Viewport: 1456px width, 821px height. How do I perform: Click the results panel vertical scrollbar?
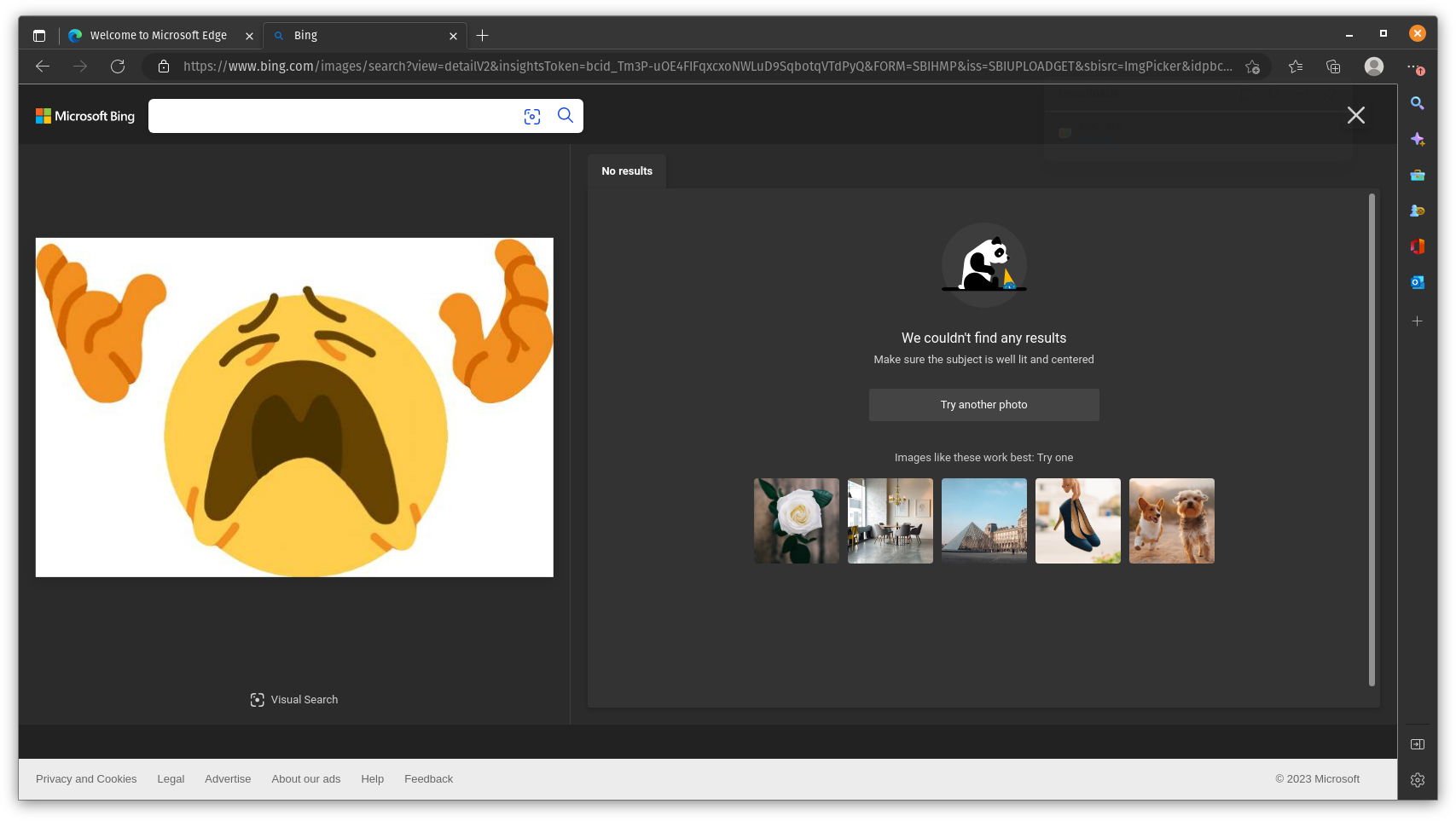pos(1372,440)
